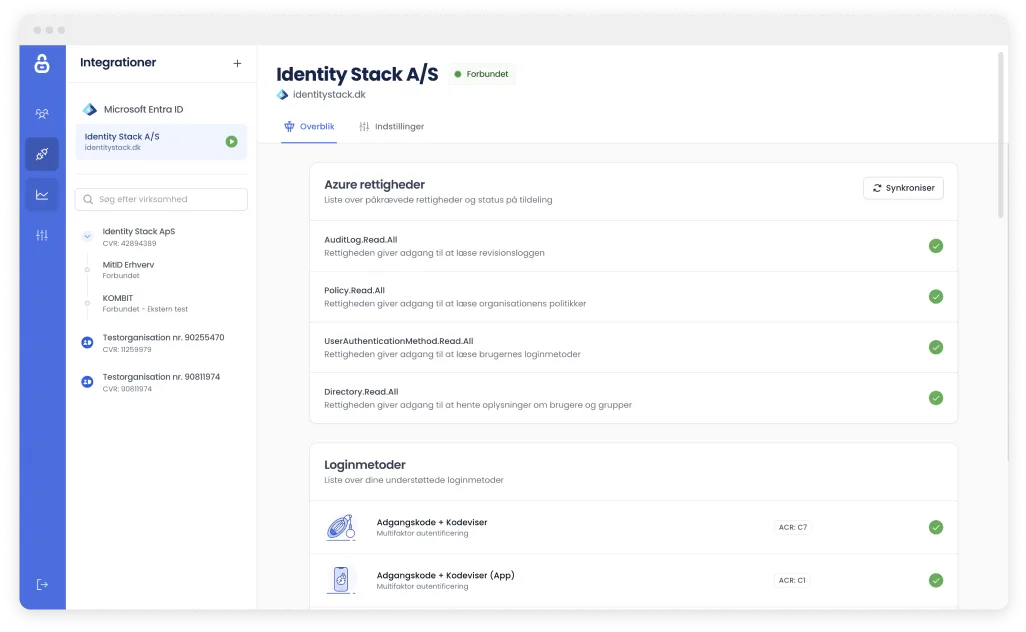This screenshot has height=632, width=1026.
Task: Click the logout icon in sidebar
Action: (x=42, y=584)
